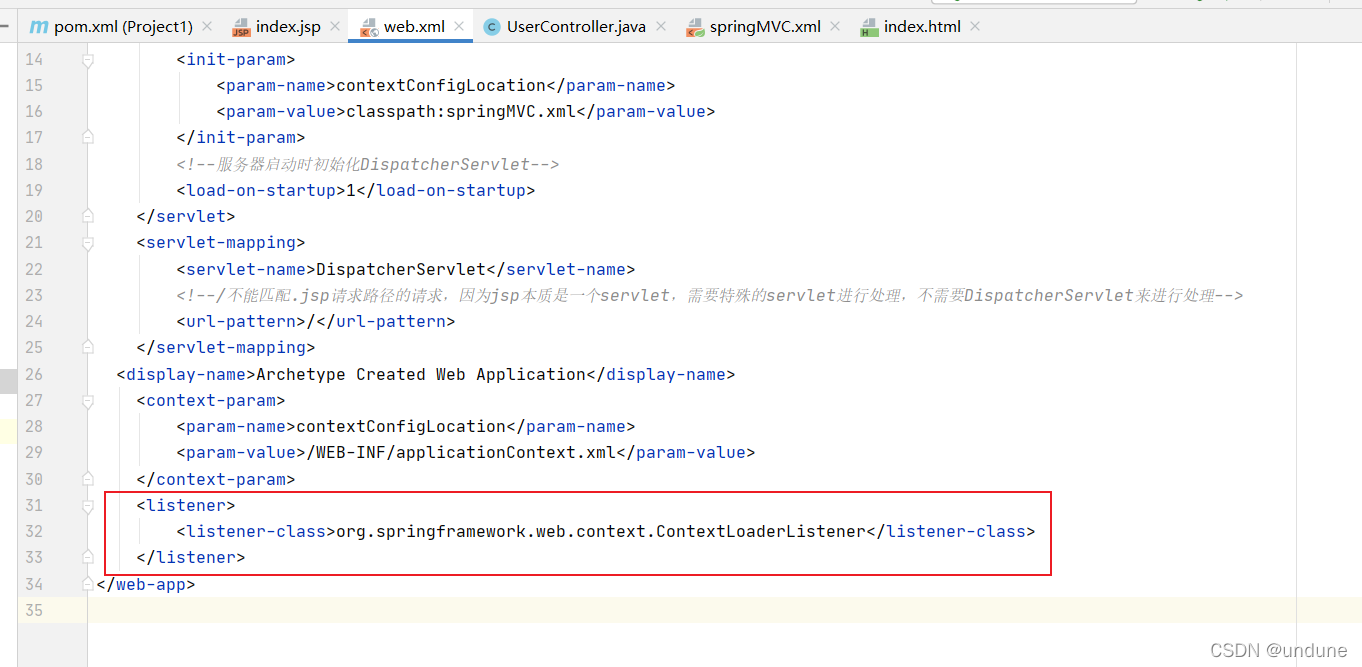Click the Spring leaf icon on springMVC.xml tab
This screenshot has width=1362, height=667.
click(698, 26)
